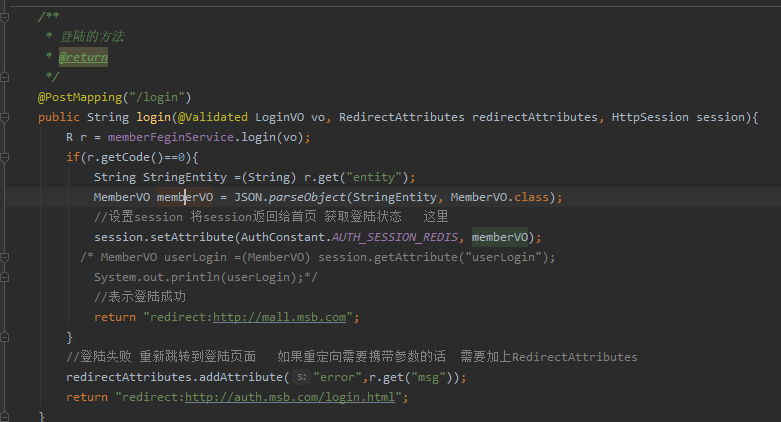Click the s: parameter name hint
This screenshot has width=781, height=422.
click(300, 377)
